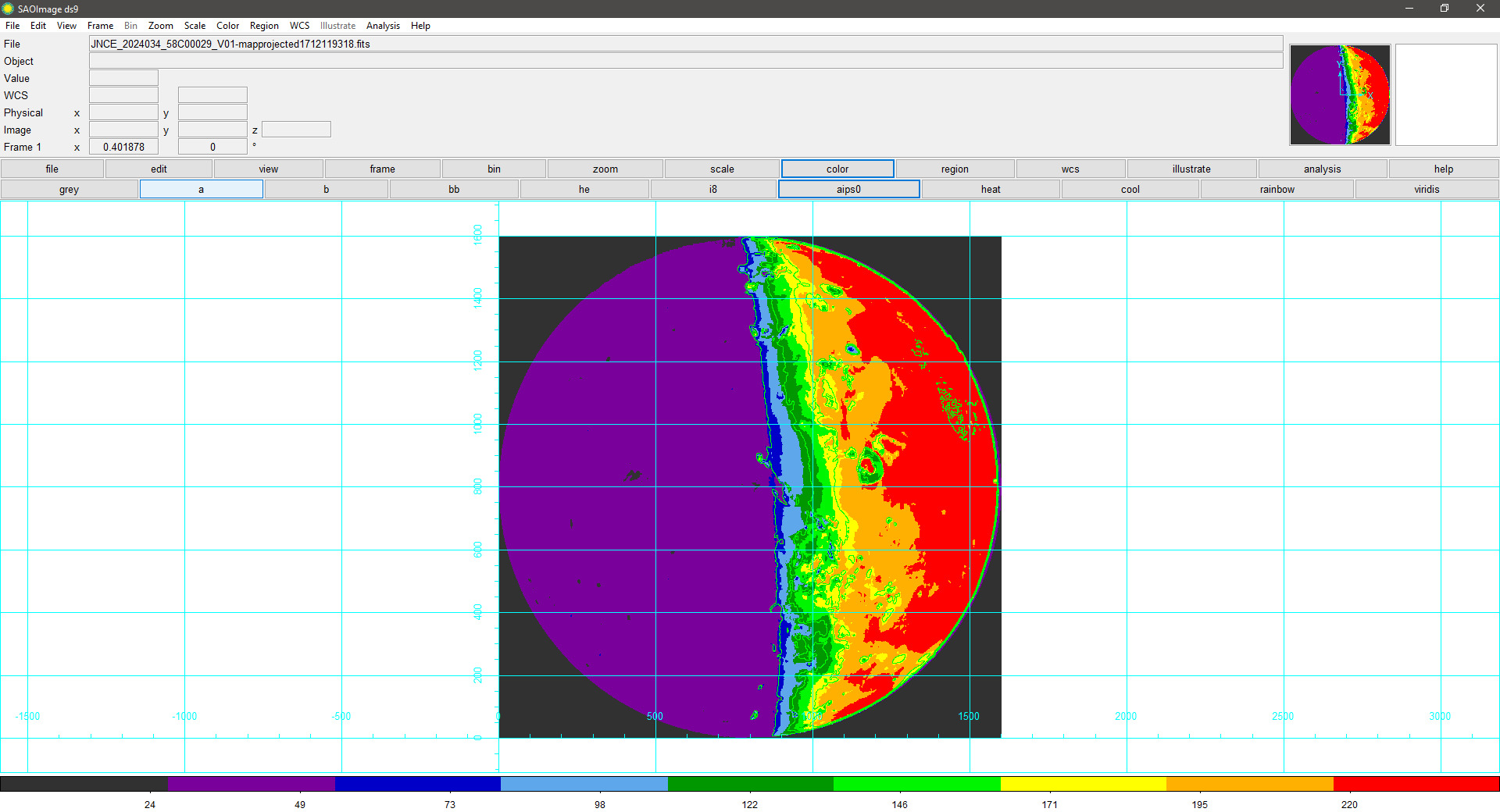Click the magnifier preview panel
This screenshot has height=812, width=1500.
tap(1445, 94)
